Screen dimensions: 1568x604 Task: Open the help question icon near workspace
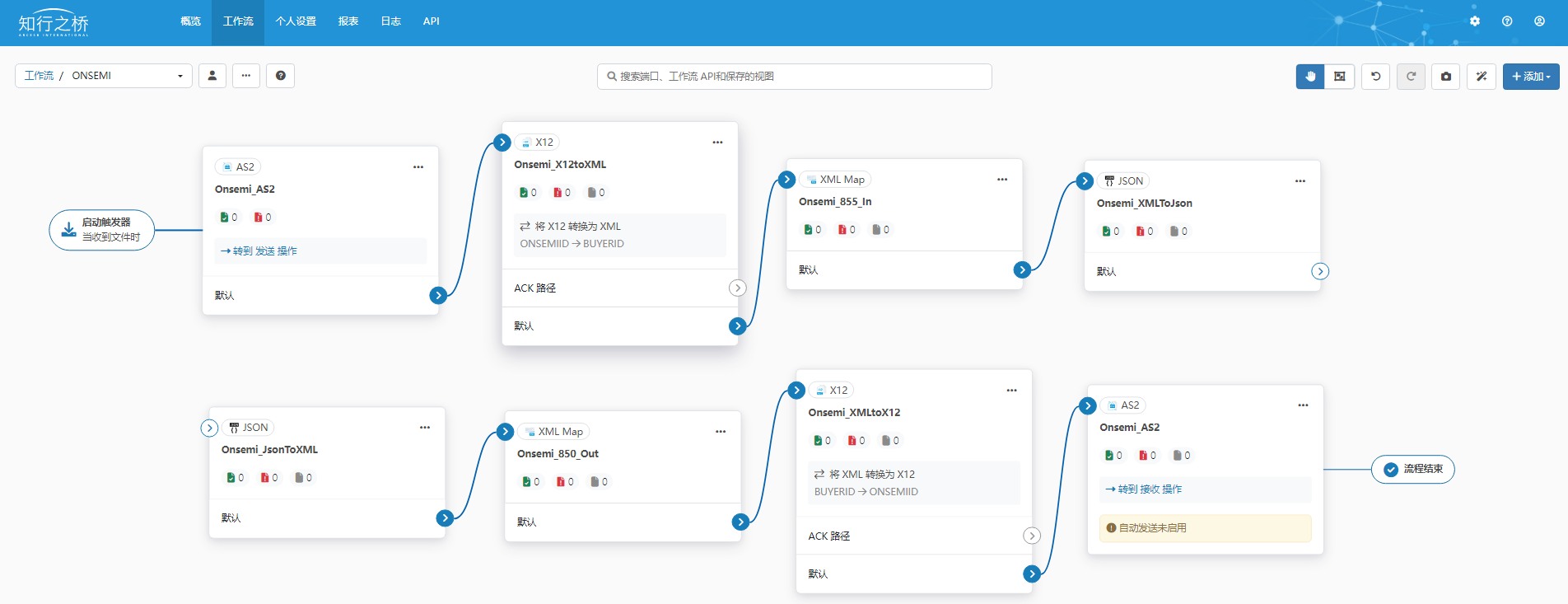pyautogui.click(x=281, y=76)
